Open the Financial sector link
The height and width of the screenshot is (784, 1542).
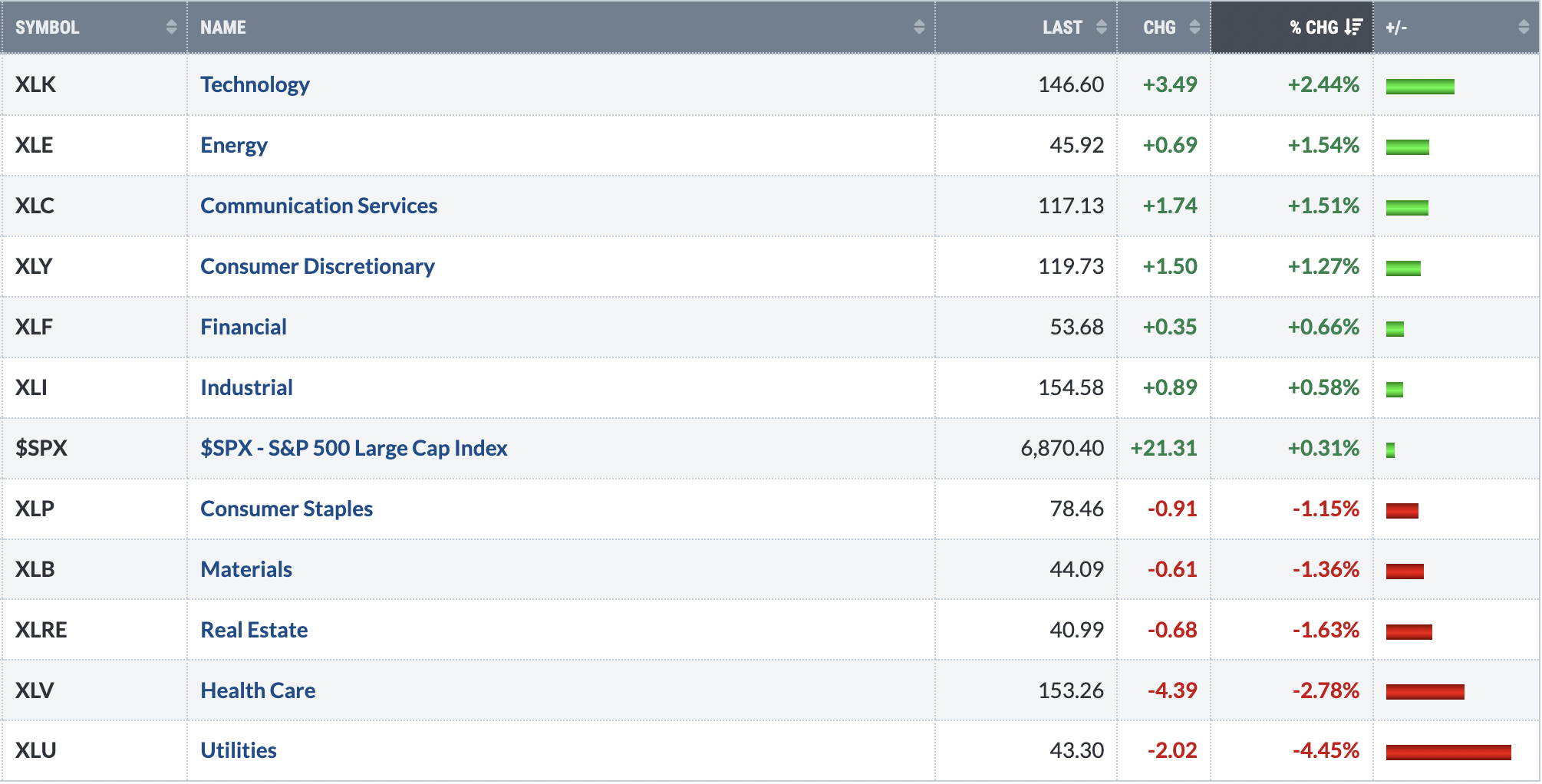tap(243, 327)
